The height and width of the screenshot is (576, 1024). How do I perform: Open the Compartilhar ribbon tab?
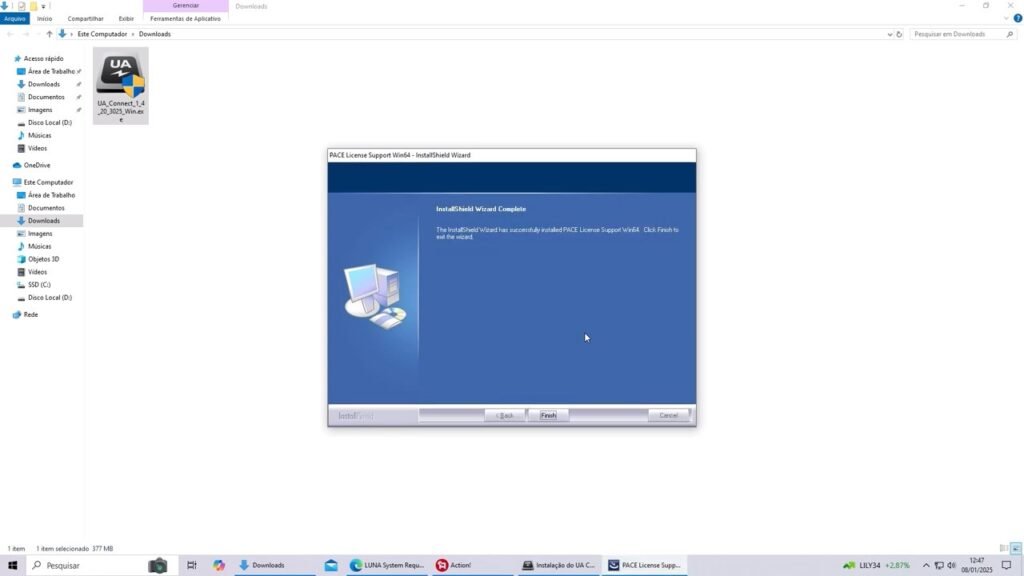click(86, 19)
